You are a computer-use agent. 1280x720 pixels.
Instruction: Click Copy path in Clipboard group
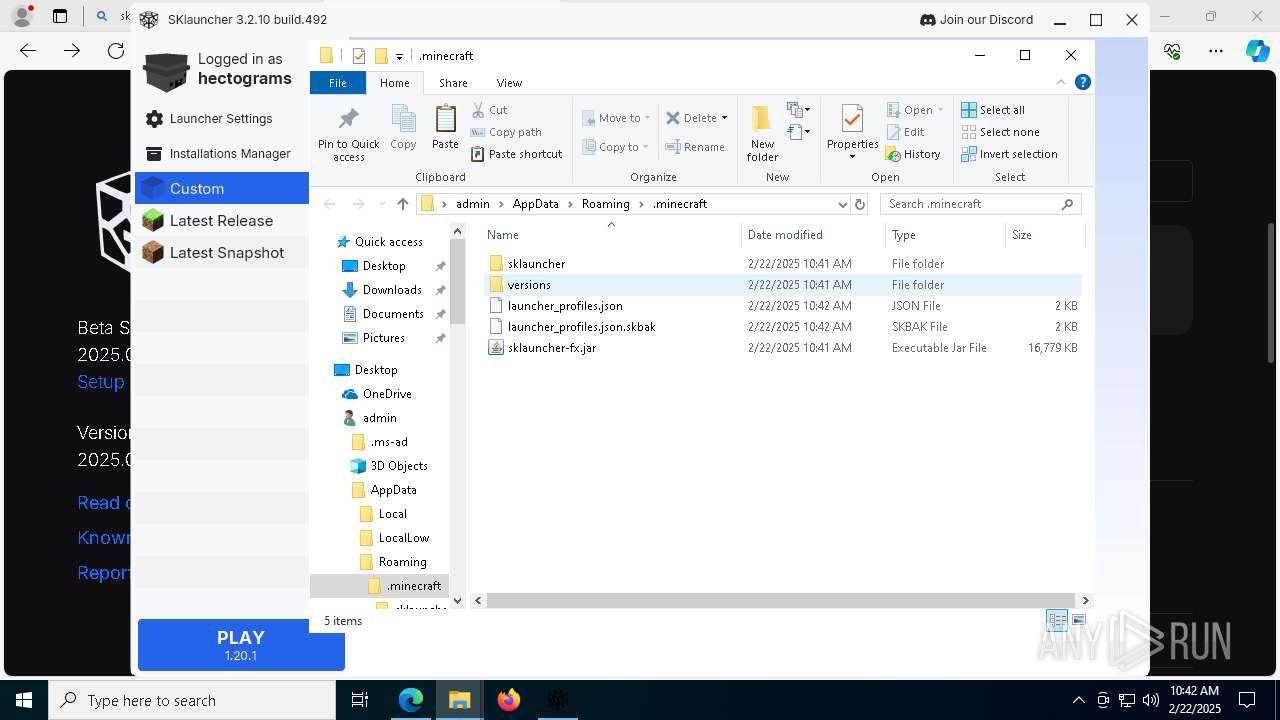[506, 132]
